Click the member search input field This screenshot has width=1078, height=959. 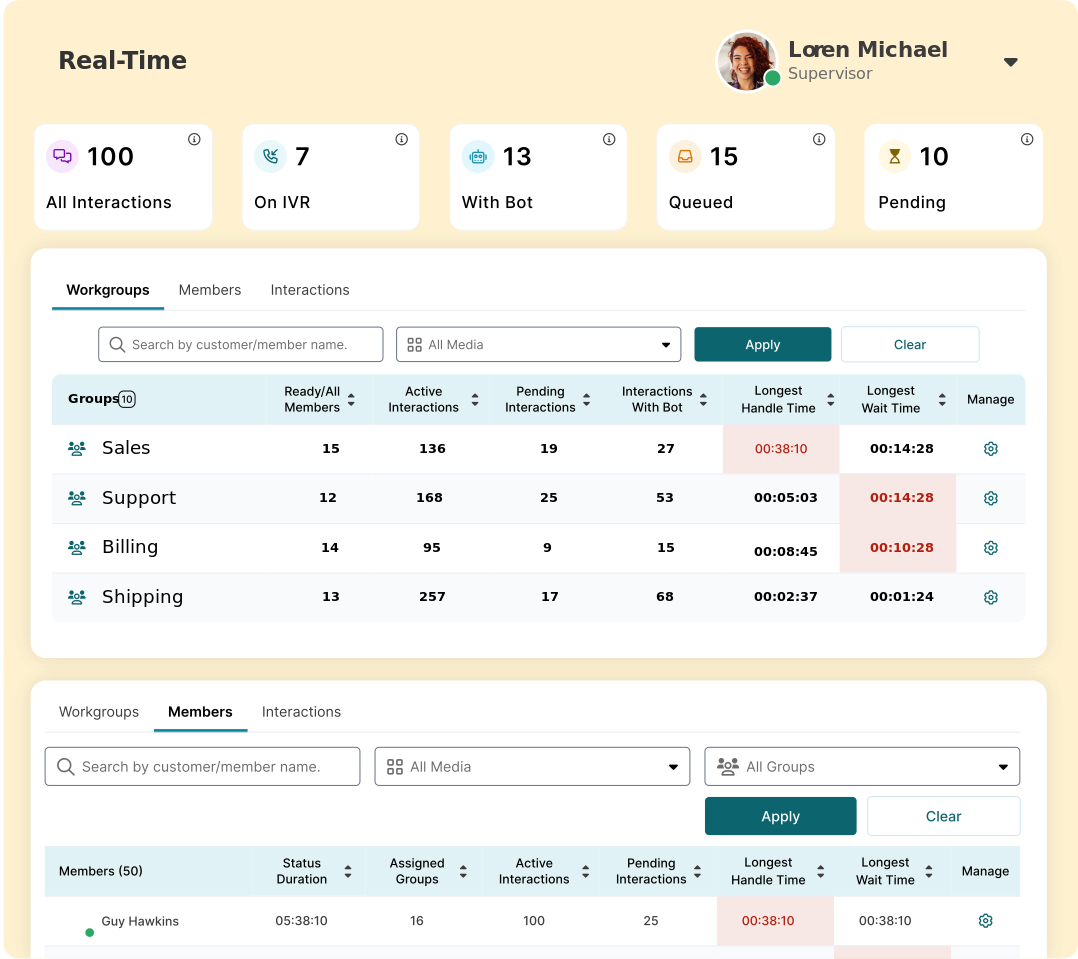pyautogui.click(x=200, y=766)
